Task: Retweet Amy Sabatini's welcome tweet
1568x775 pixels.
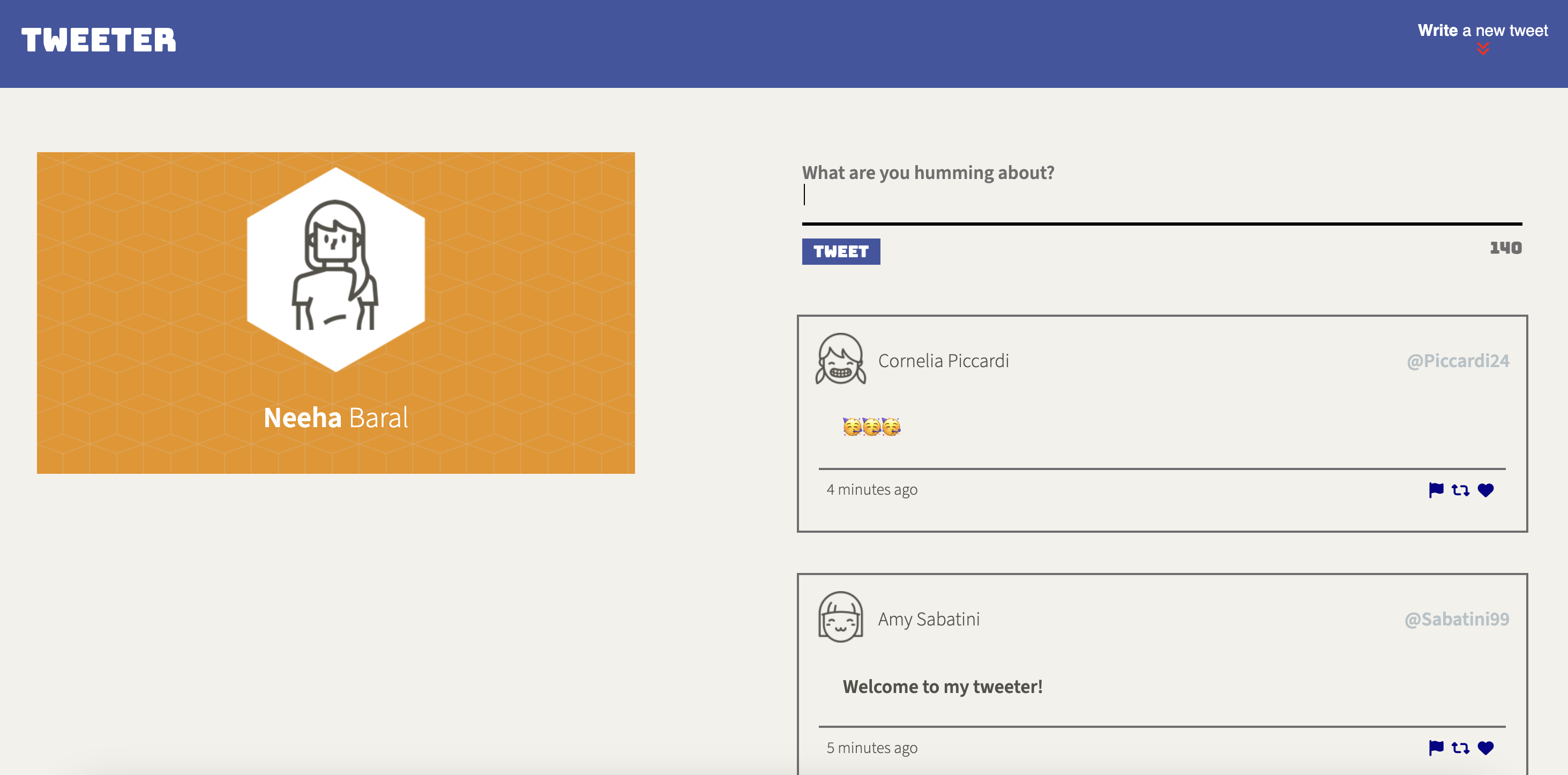Action: (x=1460, y=748)
